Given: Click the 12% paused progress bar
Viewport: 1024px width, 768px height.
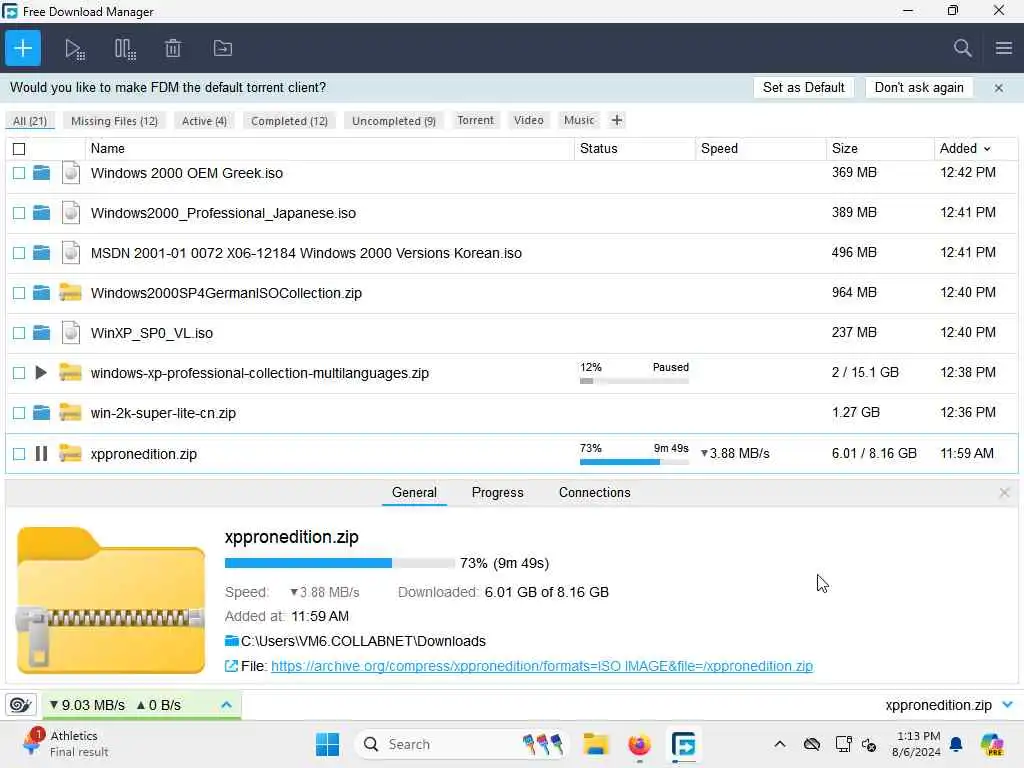Looking at the screenshot, I should 634,381.
